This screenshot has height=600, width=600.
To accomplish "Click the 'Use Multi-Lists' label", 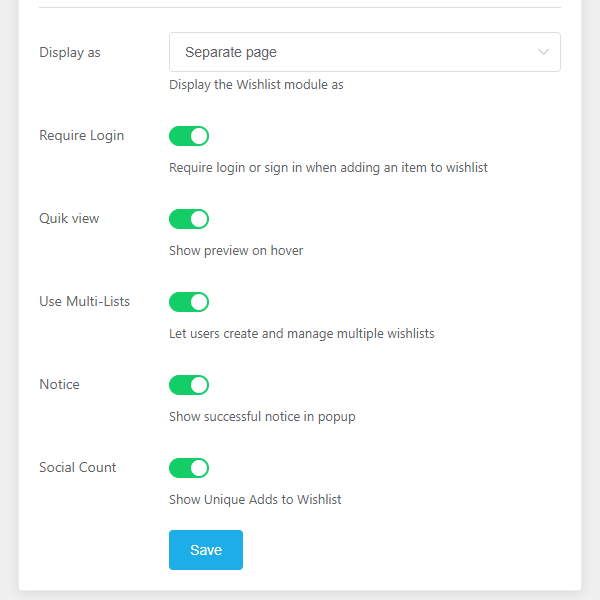I will click(x=85, y=301).
